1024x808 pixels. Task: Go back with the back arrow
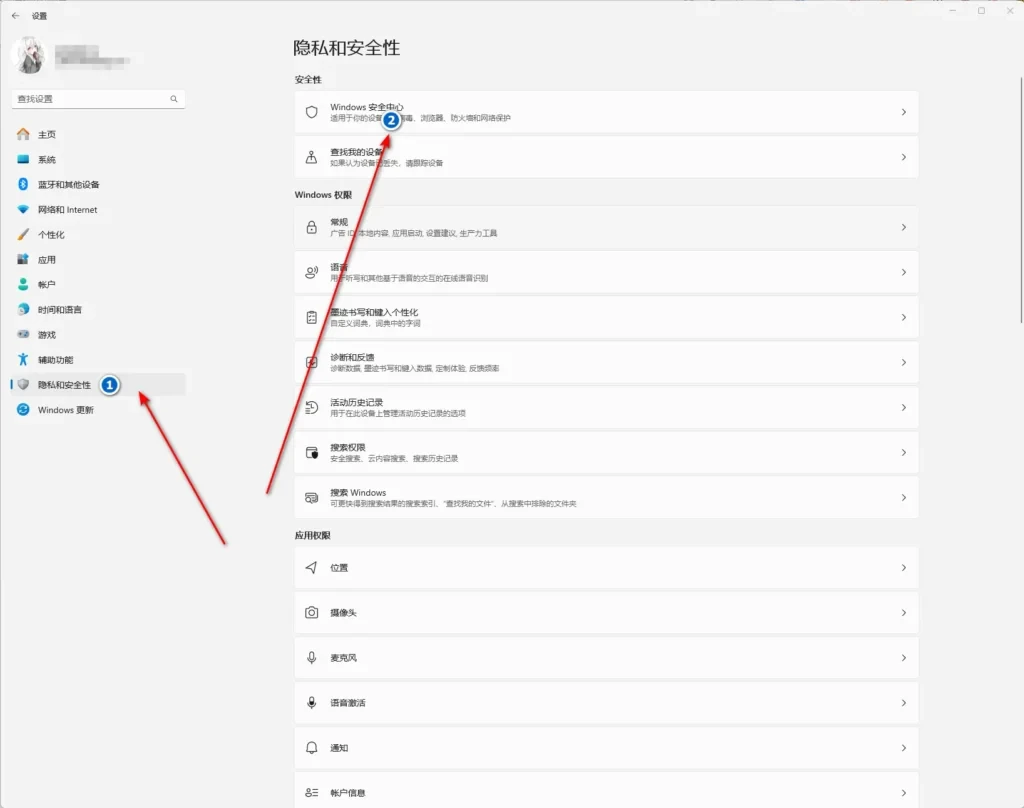(16, 16)
